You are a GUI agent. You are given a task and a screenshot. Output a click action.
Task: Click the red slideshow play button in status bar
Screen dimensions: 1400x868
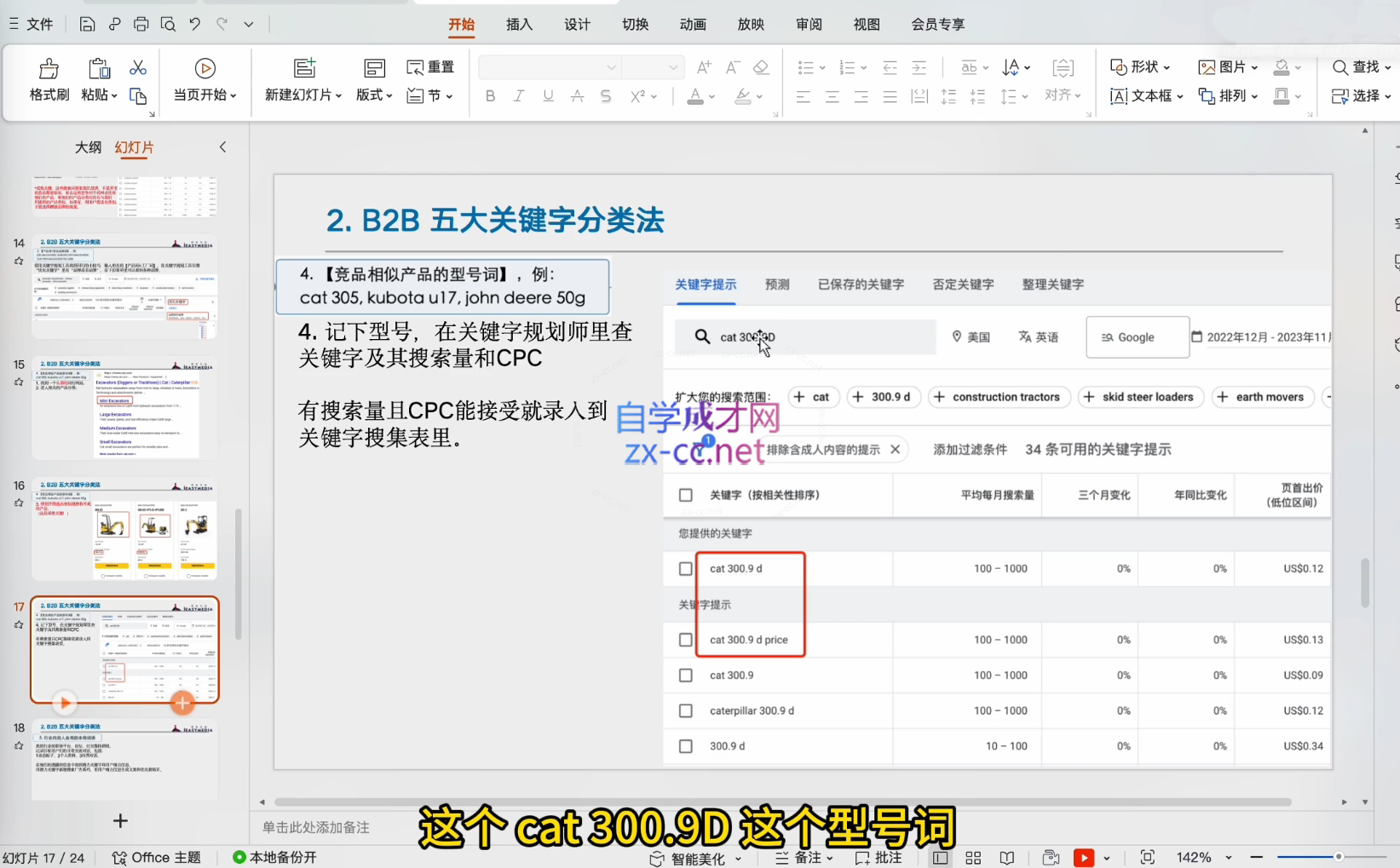(x=1084, y=858)
